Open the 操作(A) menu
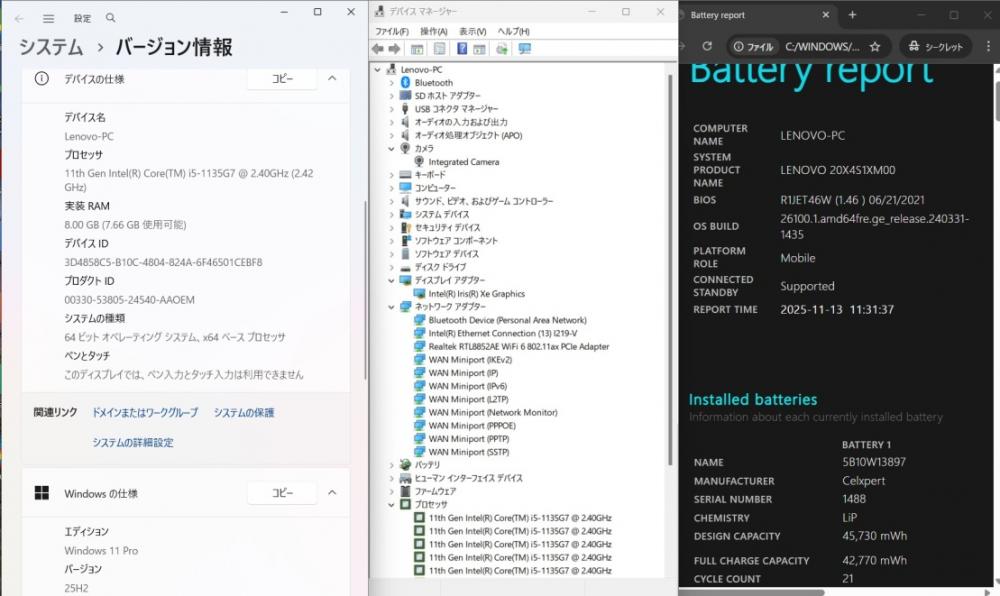Viewport: 1000px width, 596px height. coord(434,31)
